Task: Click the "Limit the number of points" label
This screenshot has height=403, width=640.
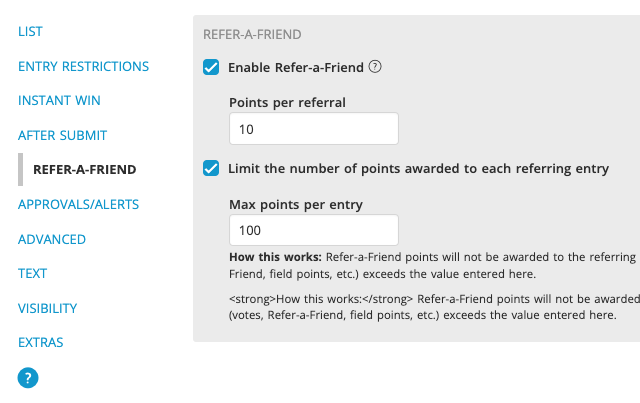Action: coord(418,169)
